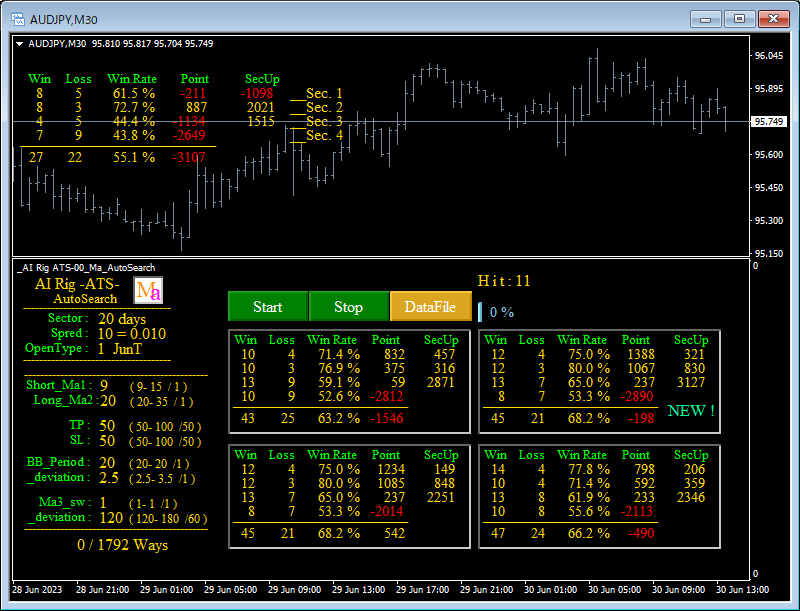The width and height of the screenshot is (800, 611).
Task: Click the NEW ! indicator
Action: pos(691,411)
